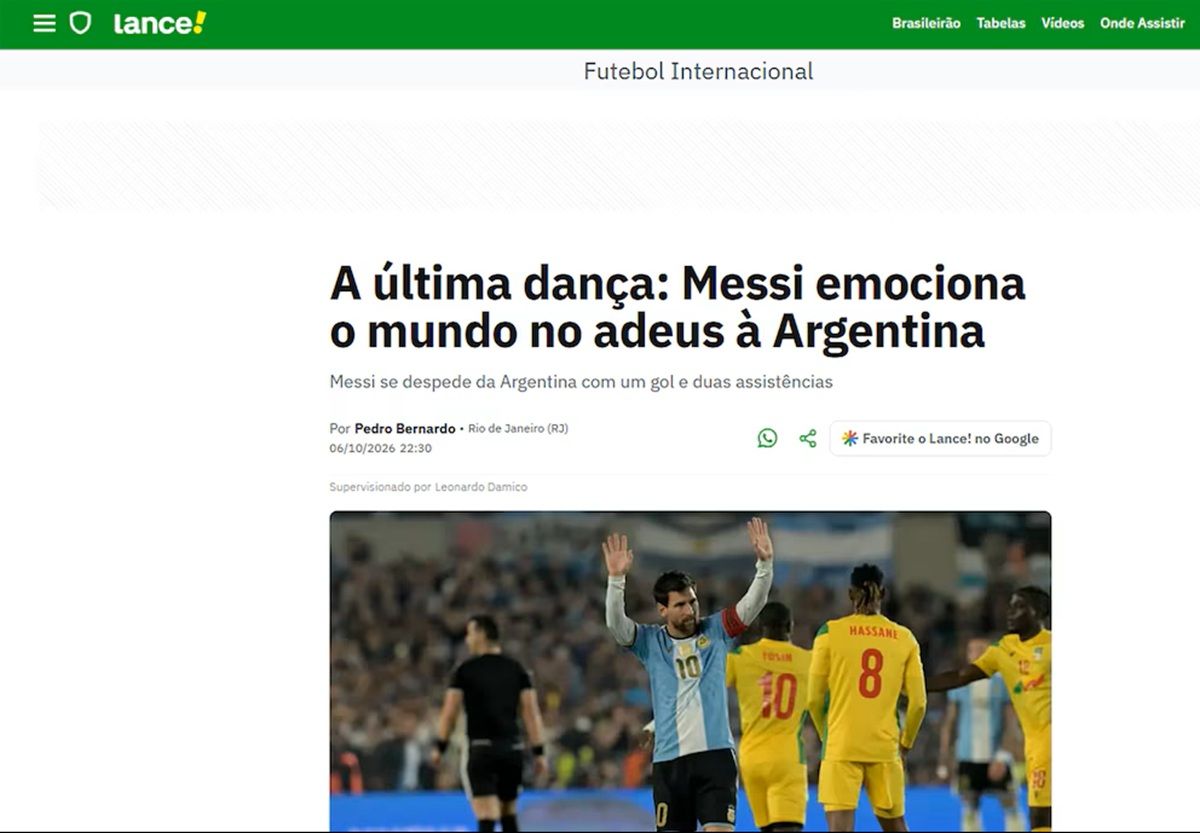1200x833 pixels.
Task: Click the subtitle about um gol e duas assistências
Action: point(581,382)
